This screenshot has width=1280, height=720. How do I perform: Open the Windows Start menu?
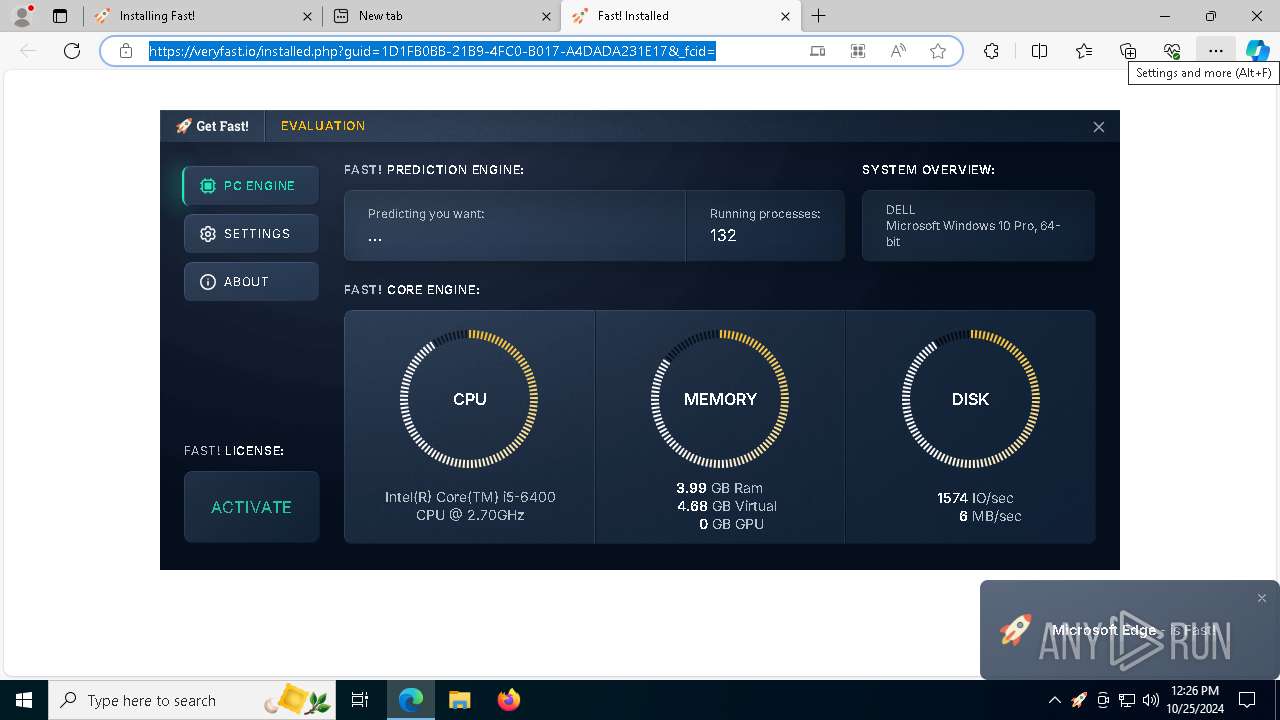point(24,700)
